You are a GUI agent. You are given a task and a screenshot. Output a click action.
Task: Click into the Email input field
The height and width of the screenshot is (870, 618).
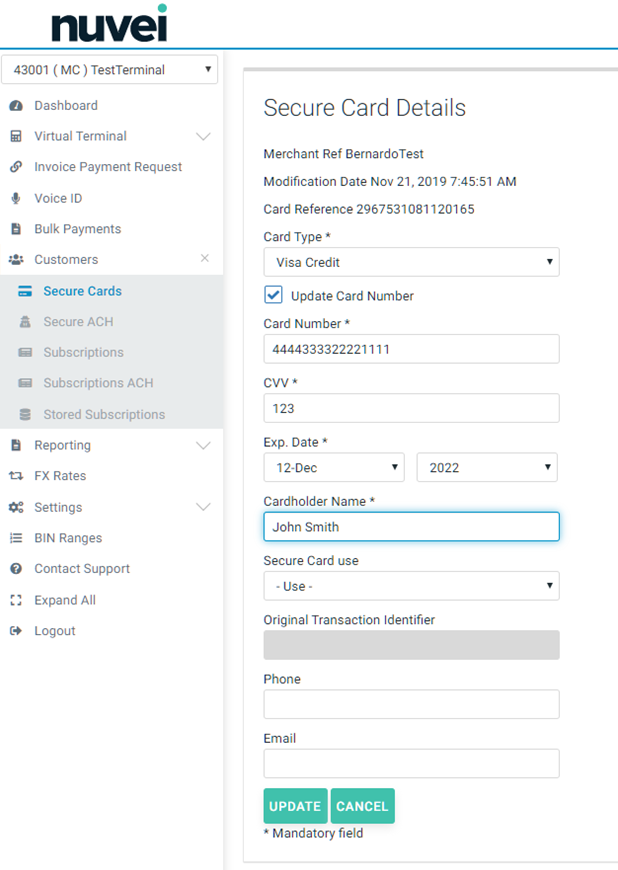tap(411, 764)
